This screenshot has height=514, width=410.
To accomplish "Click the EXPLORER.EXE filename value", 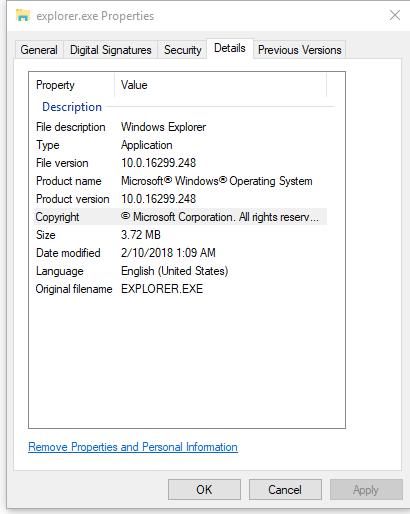I will (x=162, y=289).
